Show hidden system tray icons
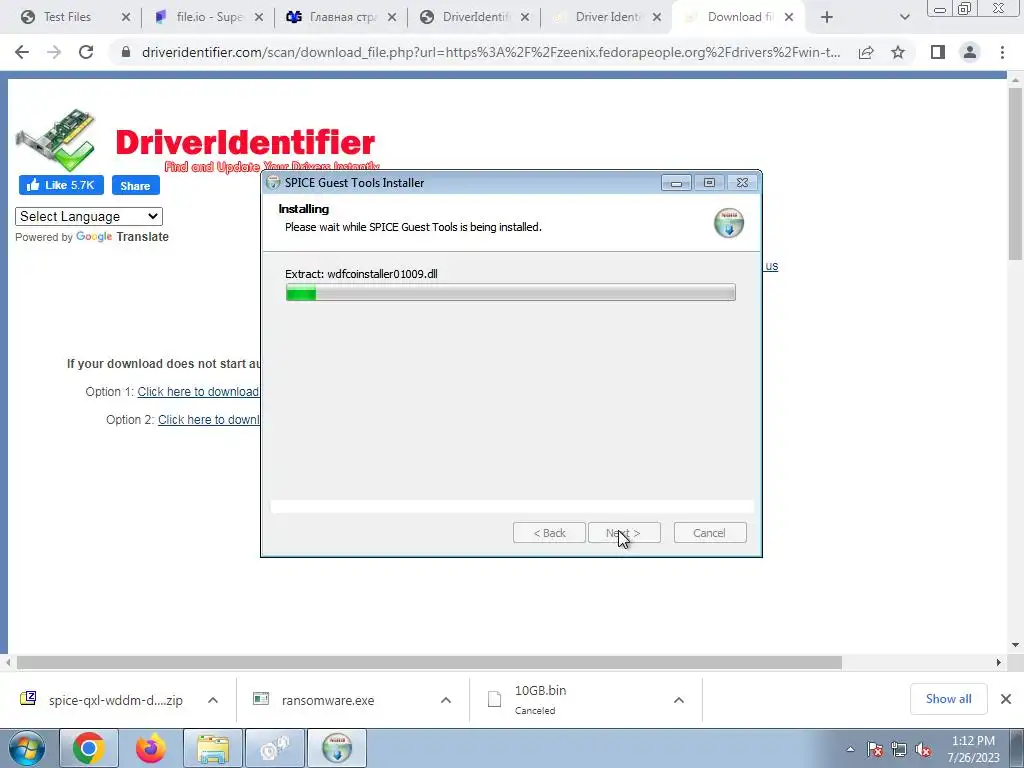The height and width of the screenshot is (768, 1024). [x=850, y=750]
